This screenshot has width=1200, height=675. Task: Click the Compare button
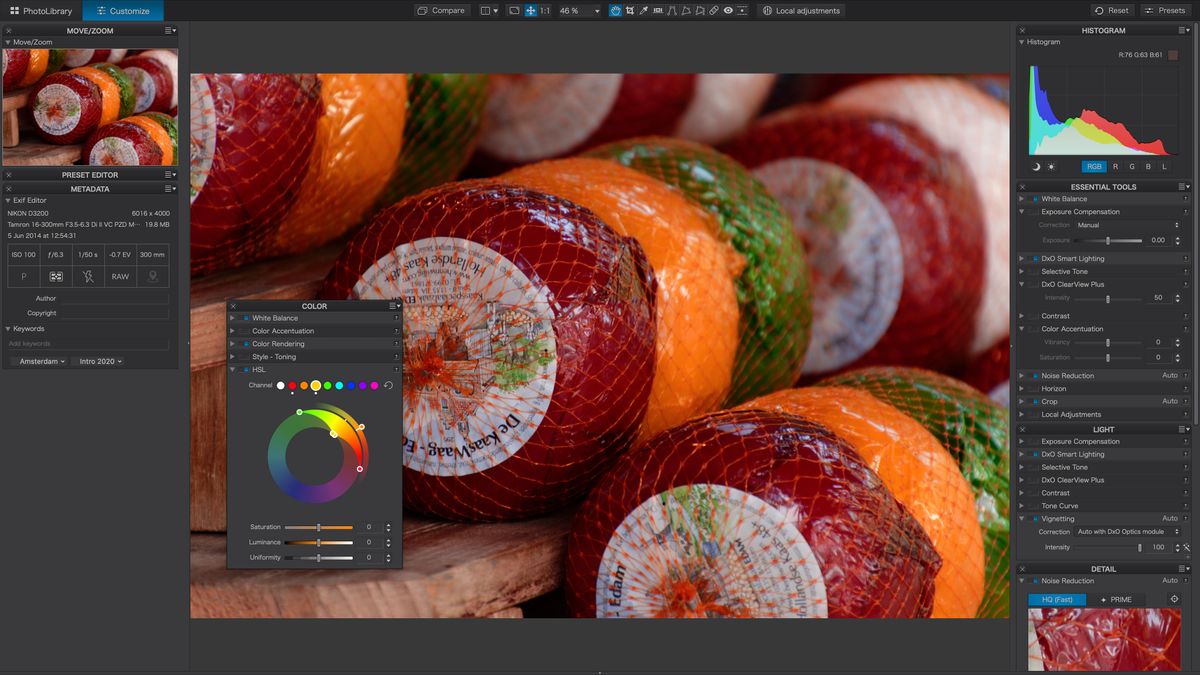(441, 10)
